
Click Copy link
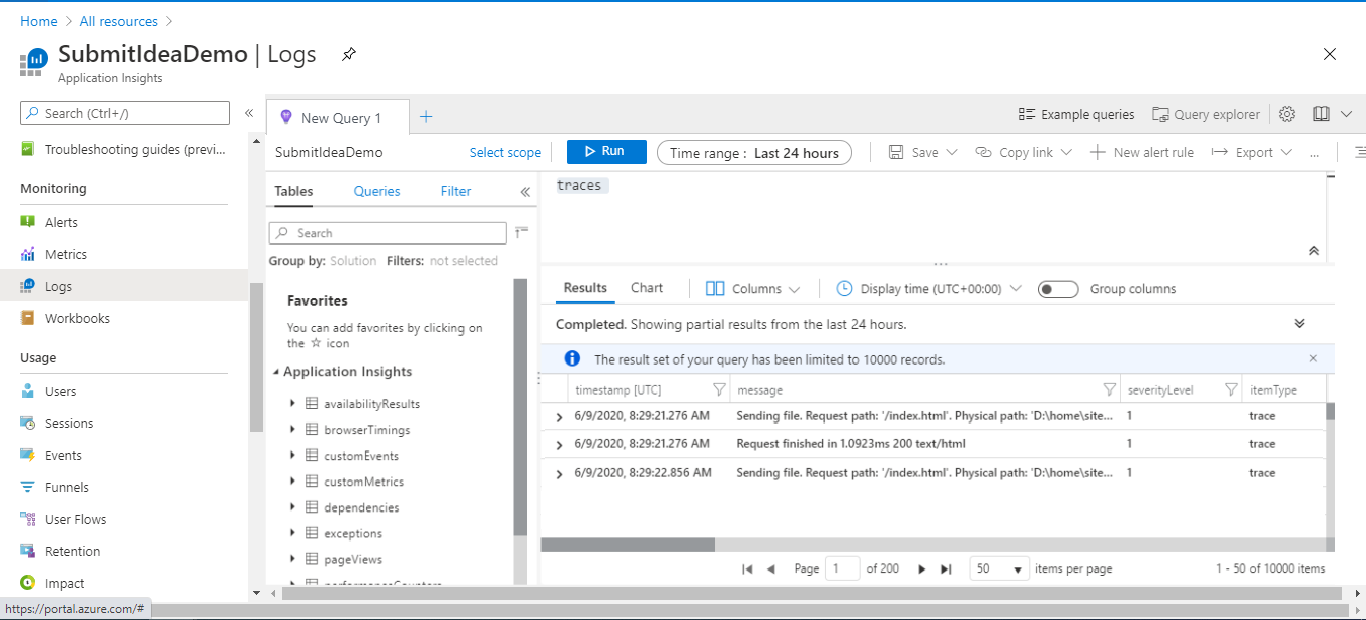tap(1014, 152)
